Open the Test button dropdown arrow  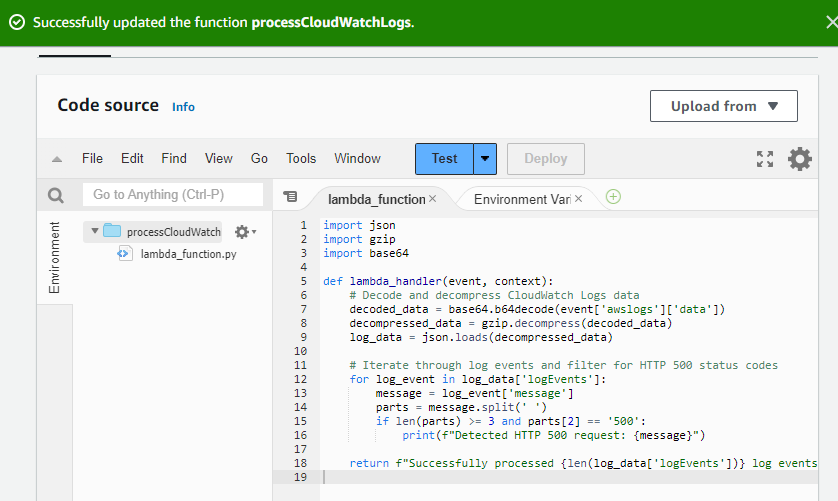click(485, 158)
